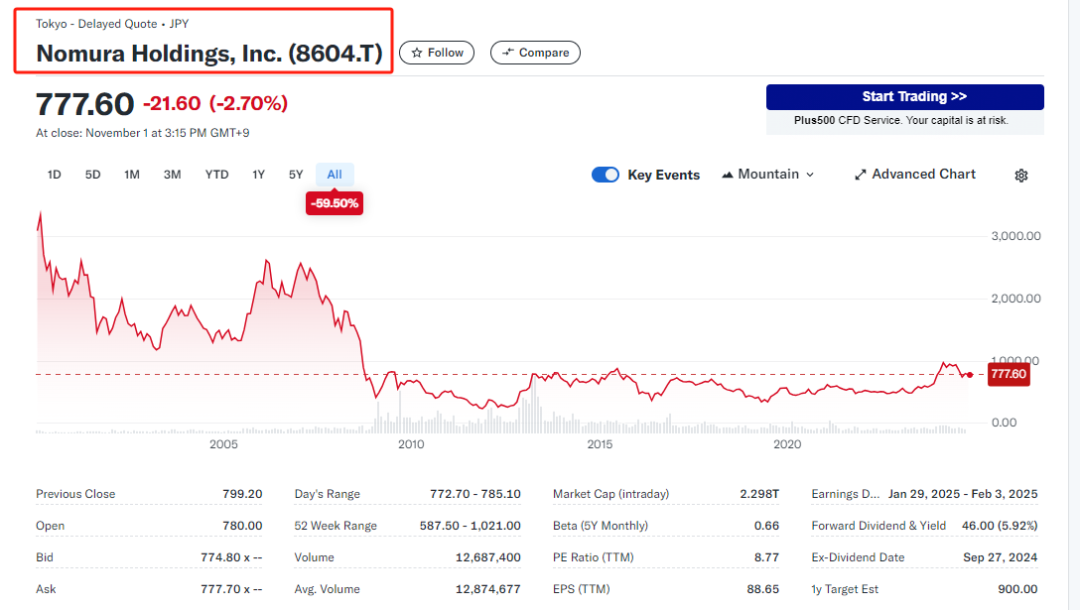Toggle the Key Events switch off
Screen dimensions: 1080x610
(605, 175)
